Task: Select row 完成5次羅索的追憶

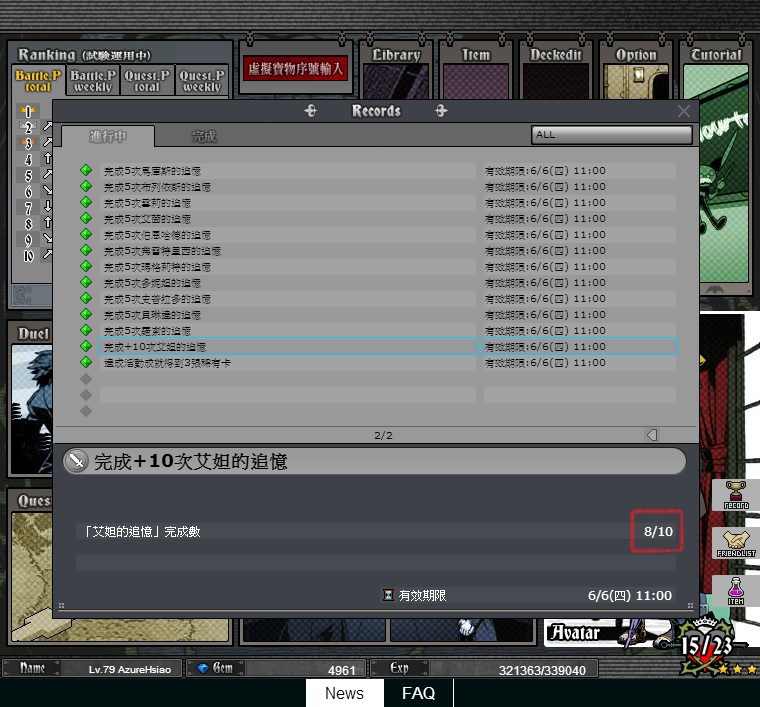Action: click(x=288, y=330)
